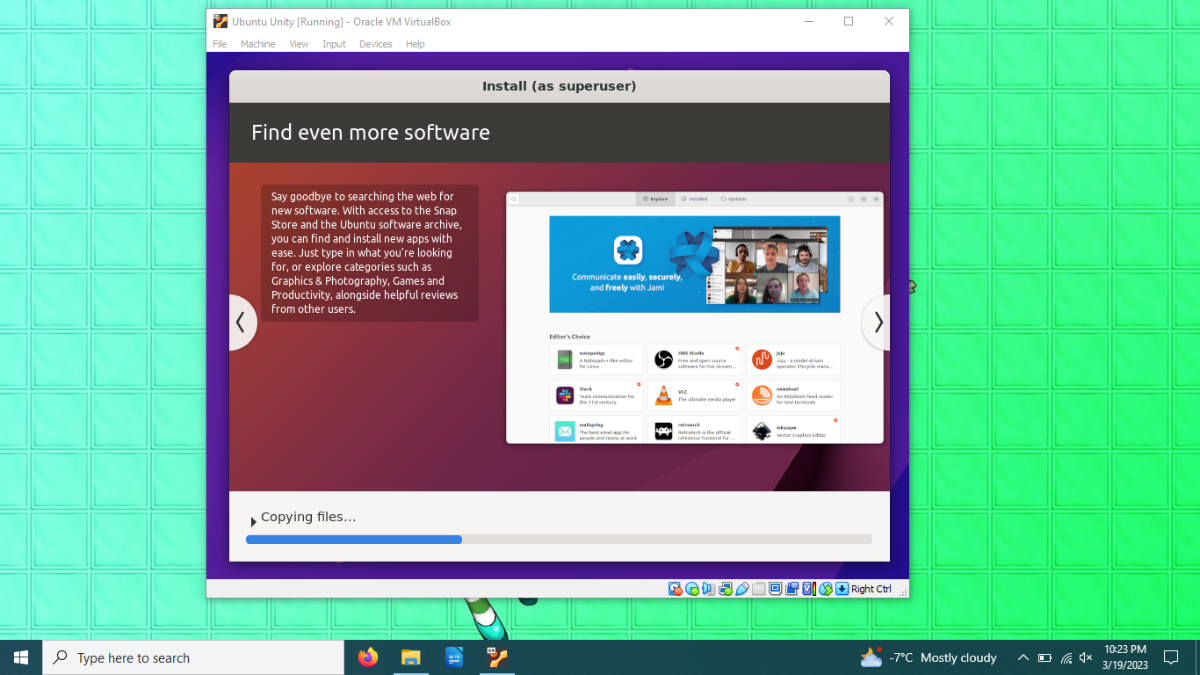The image size is (1200, 675).
Task: Click the mouse integration status icon
Action: pyautogui.click(x=826, y=589)
